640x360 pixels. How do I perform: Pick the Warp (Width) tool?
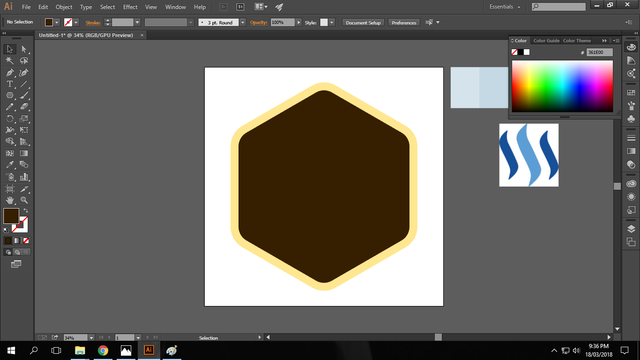click(x=9, y=130)
